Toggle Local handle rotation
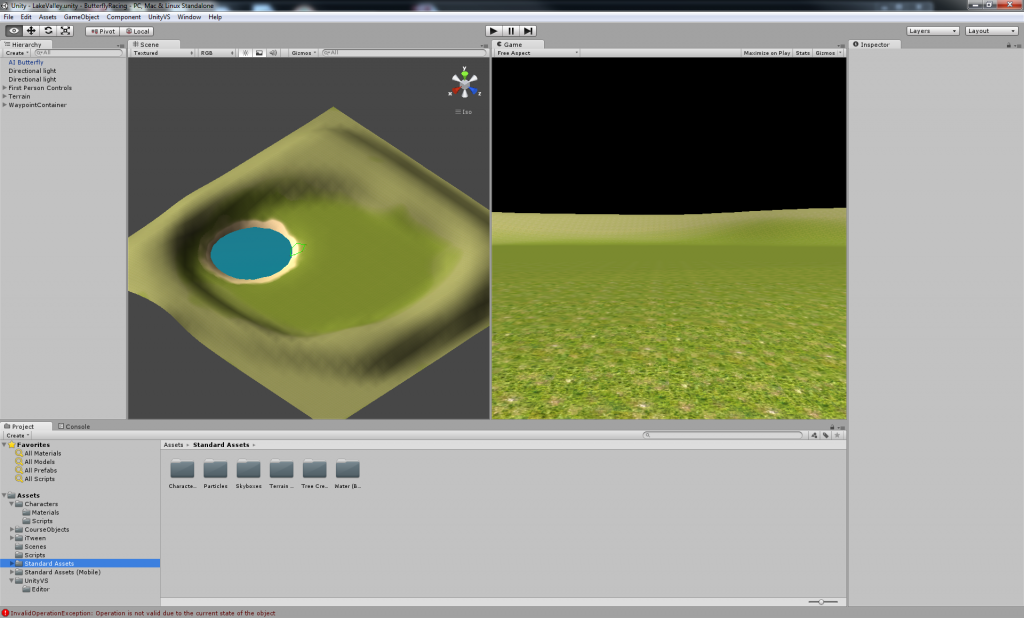The image size is (1024, 618). click(137, 31)
